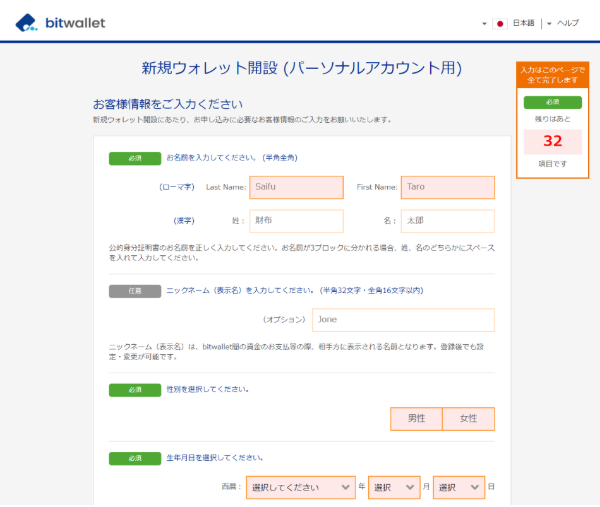The image size is (600, 507).
Task: Click the Japan flag icon
Action: point(500,22)
